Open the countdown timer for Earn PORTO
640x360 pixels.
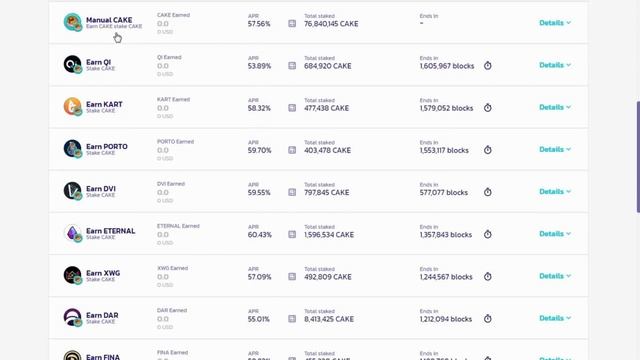(487, 150)
